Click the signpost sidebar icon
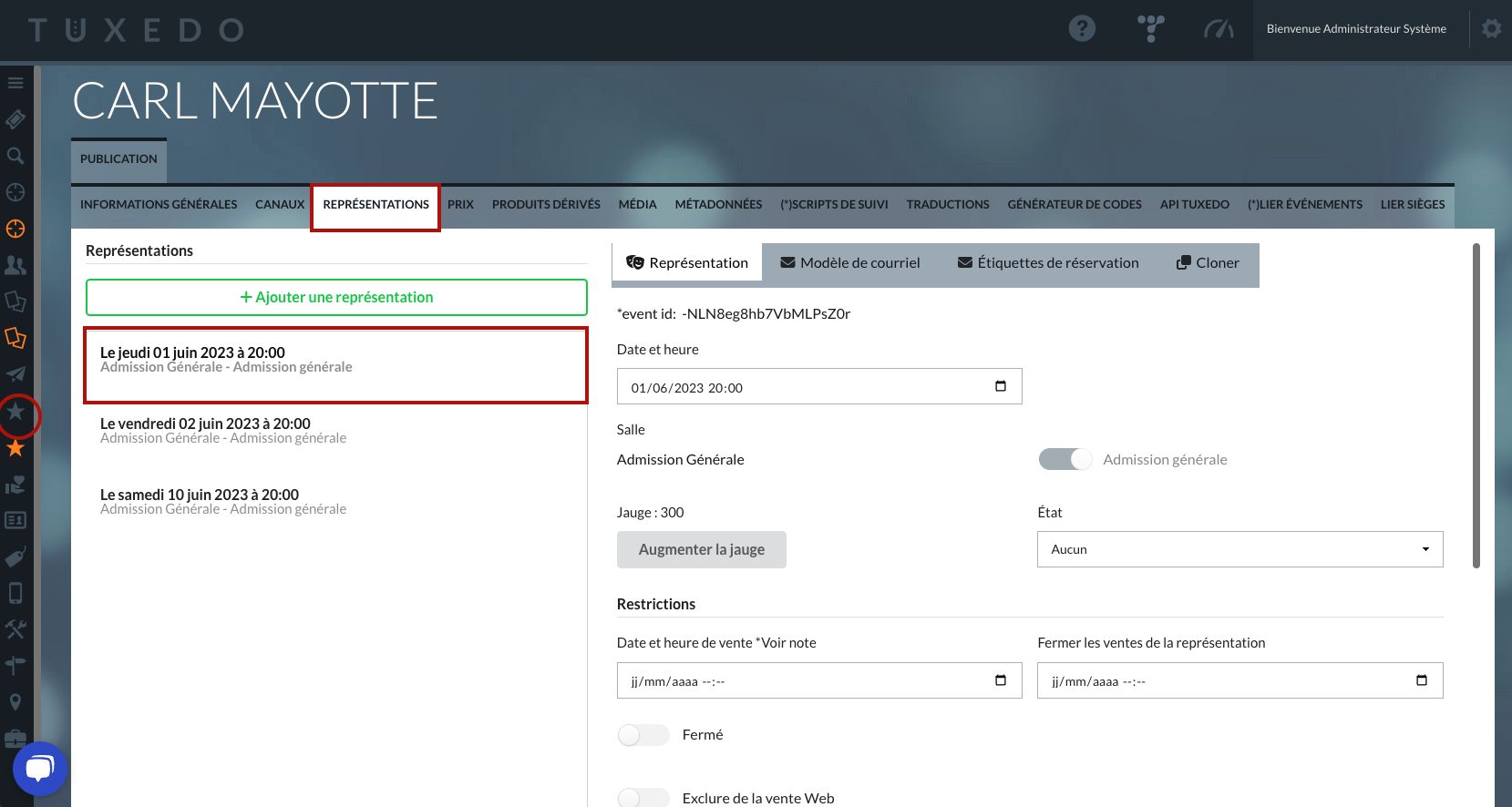 (15, 666)
